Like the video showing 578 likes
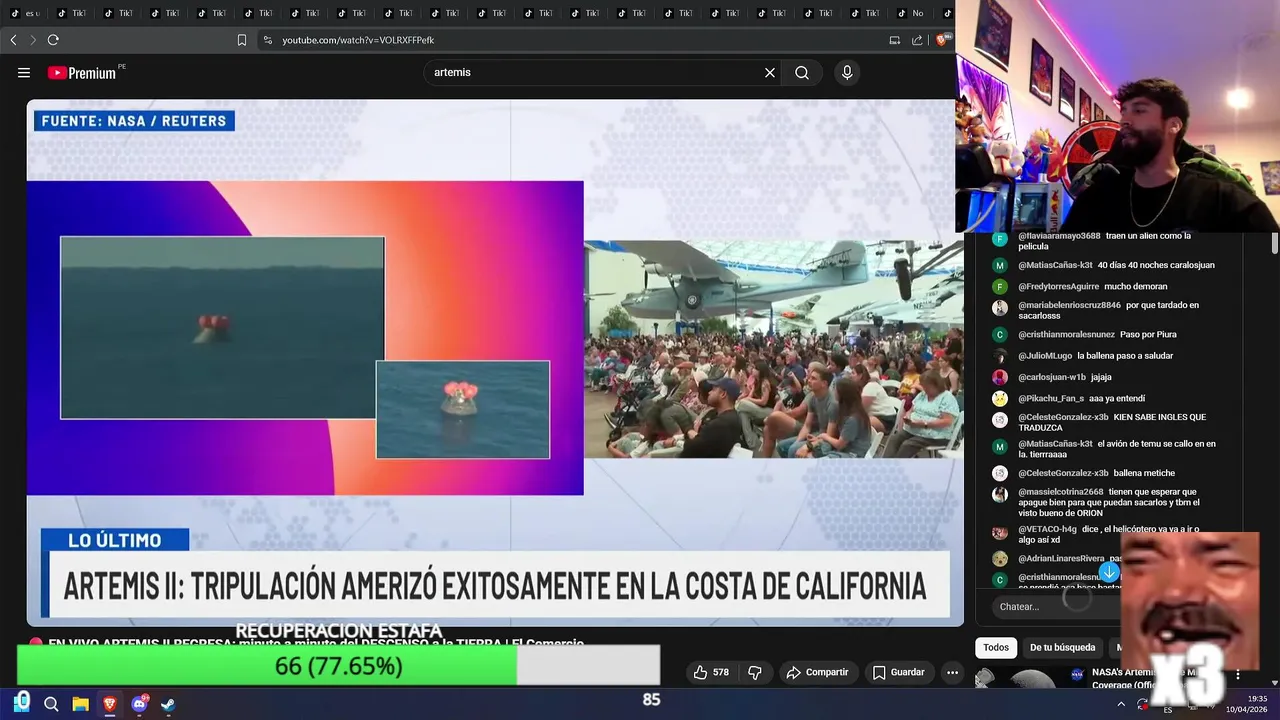 [712, 673]
